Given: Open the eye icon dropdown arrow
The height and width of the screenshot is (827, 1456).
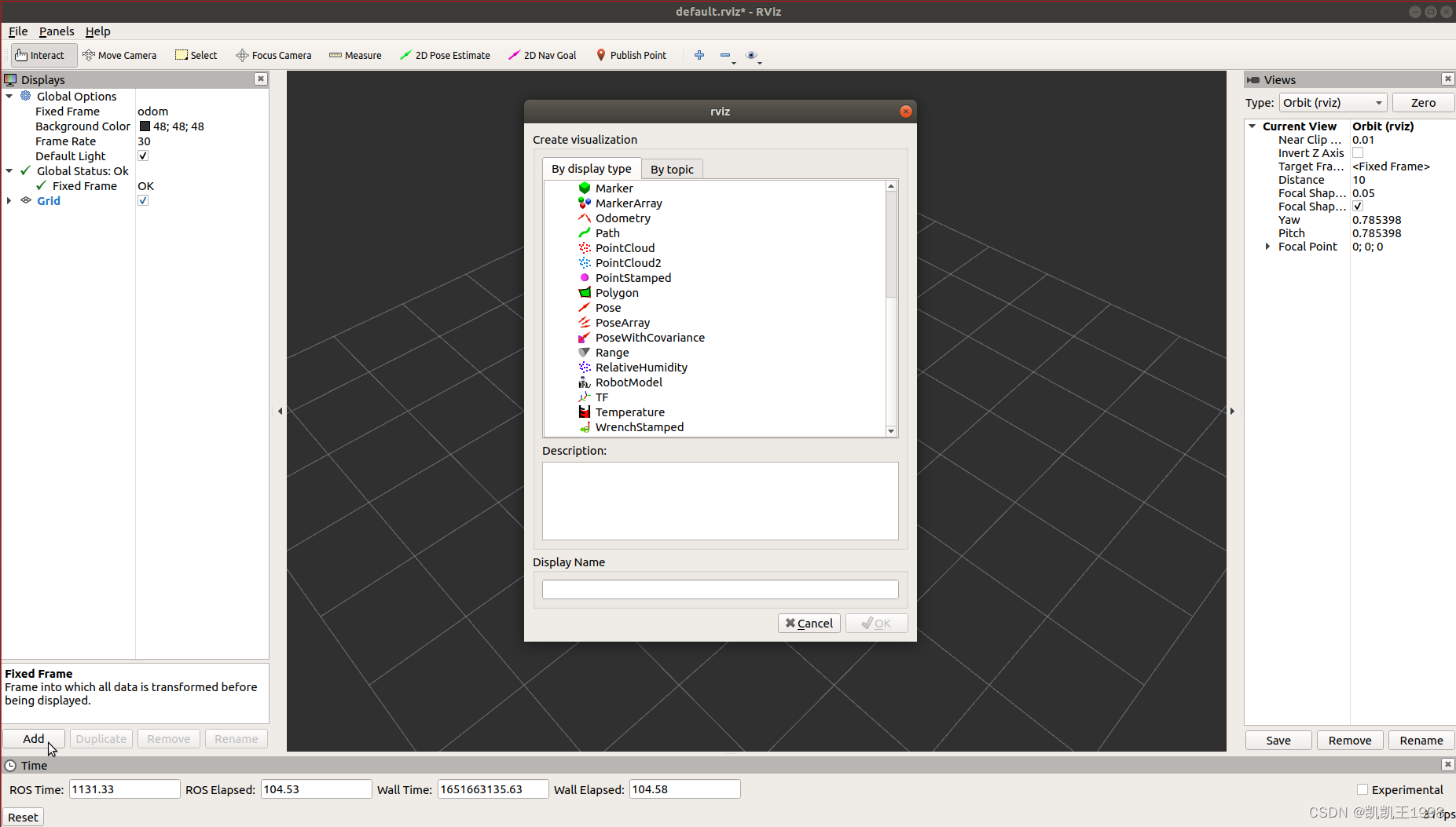Looking at the screenshot, I should click(760, 61).
